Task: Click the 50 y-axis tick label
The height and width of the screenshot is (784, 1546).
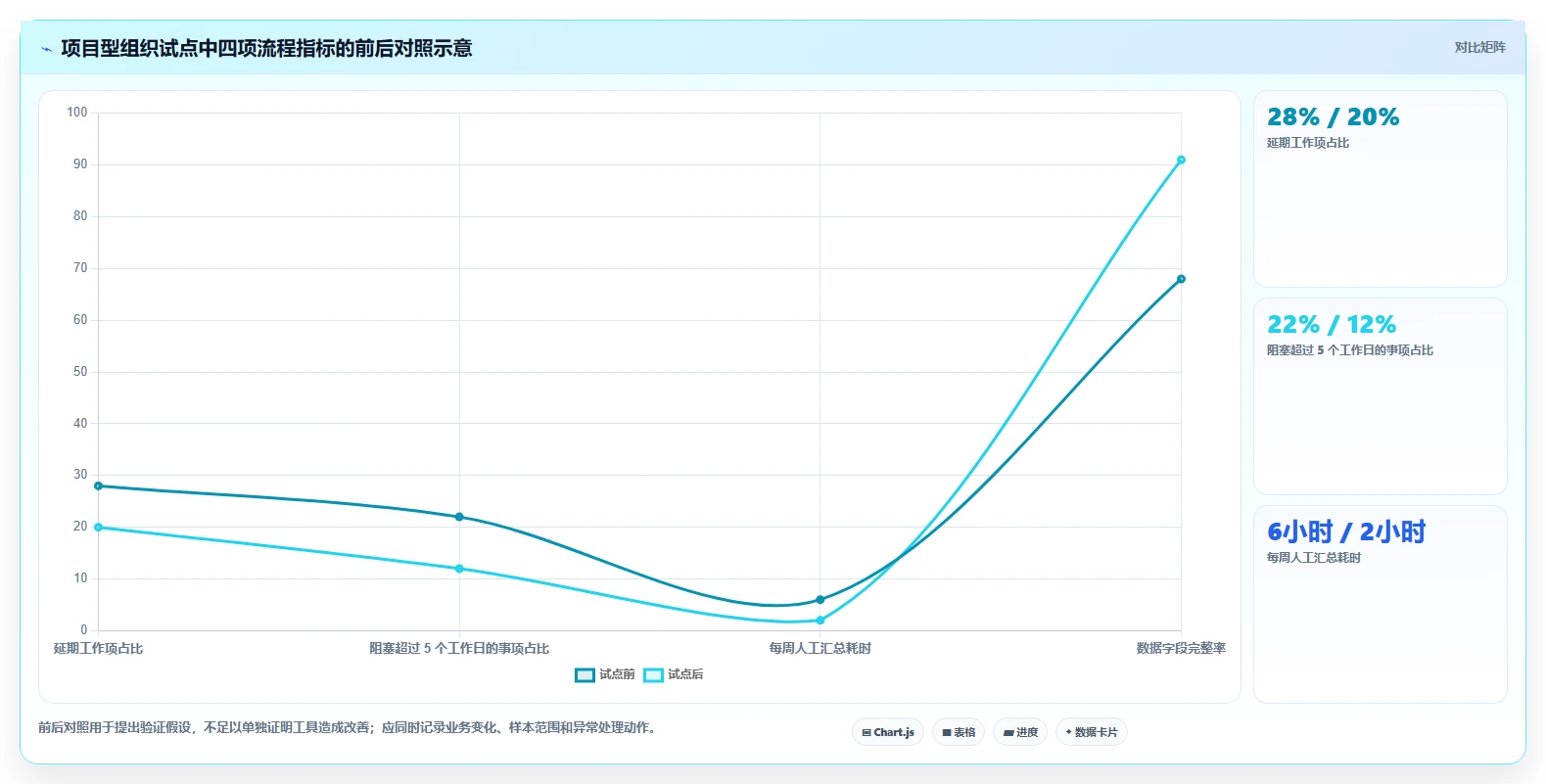Action: (80, 372)
